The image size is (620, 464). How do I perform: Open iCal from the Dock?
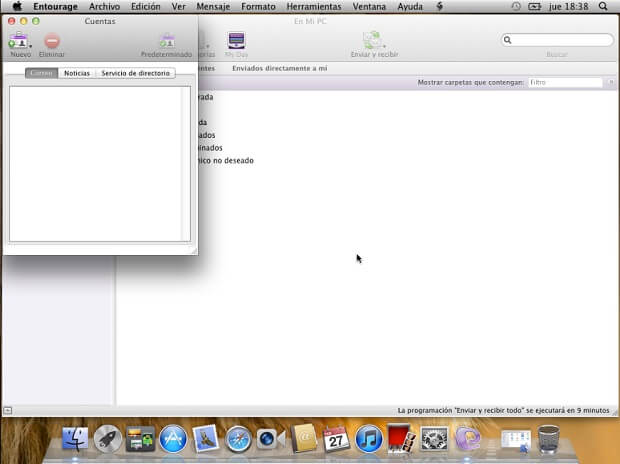tap(336, 439)
